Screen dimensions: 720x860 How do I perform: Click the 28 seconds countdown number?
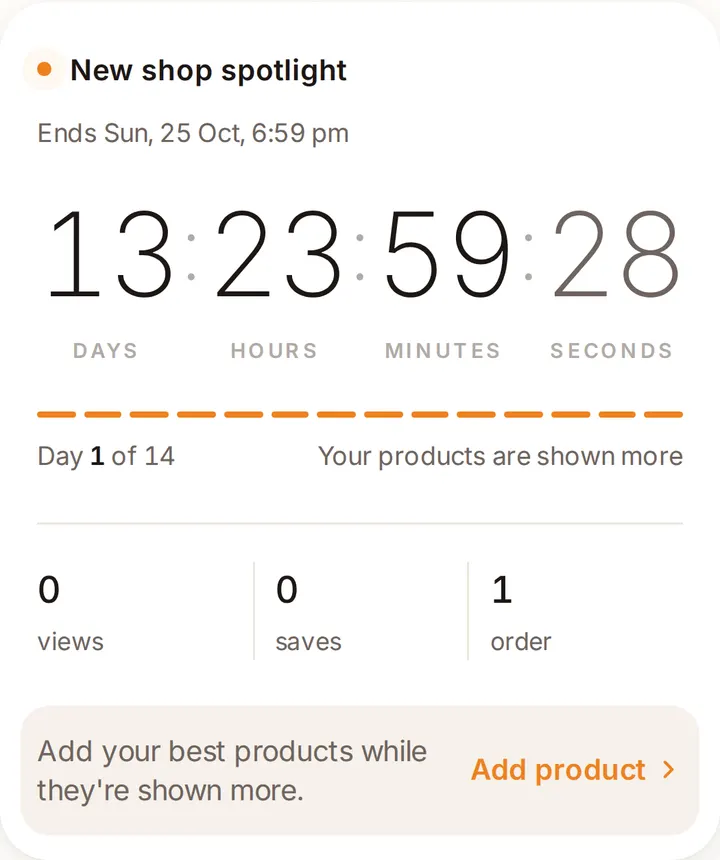click(616, 254)
